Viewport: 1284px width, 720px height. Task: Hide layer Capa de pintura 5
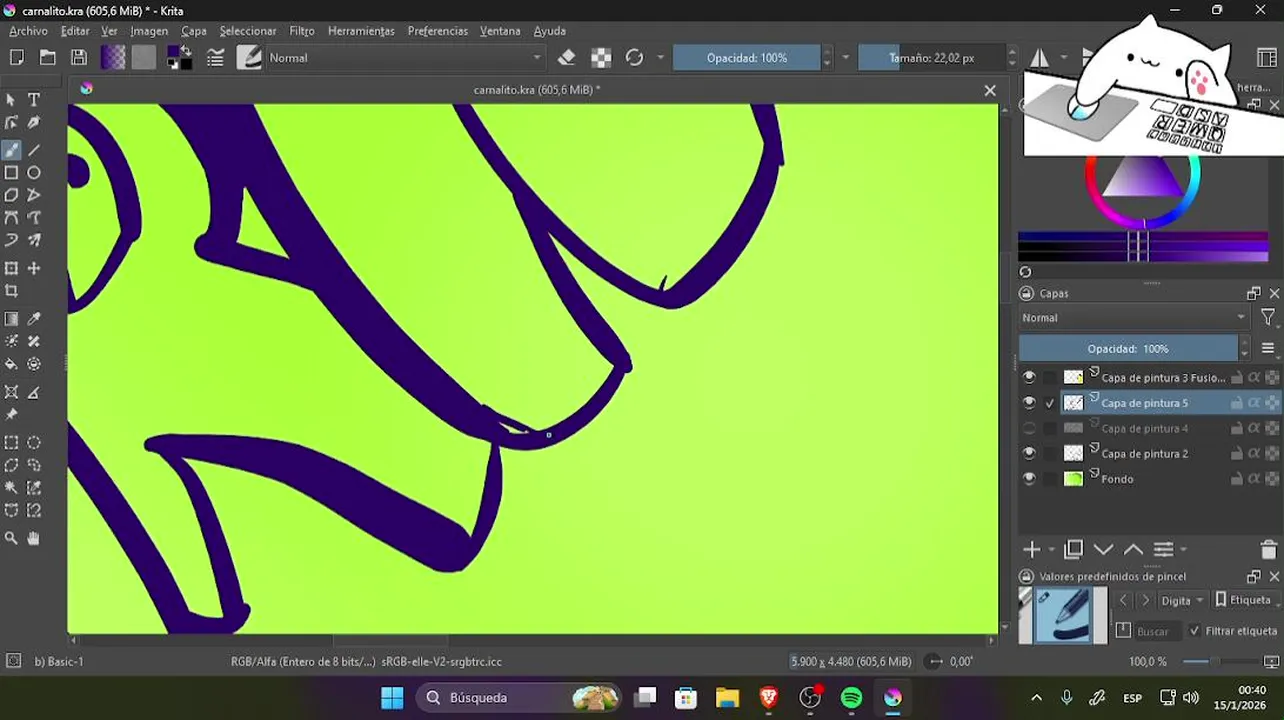click(1029, 403)
